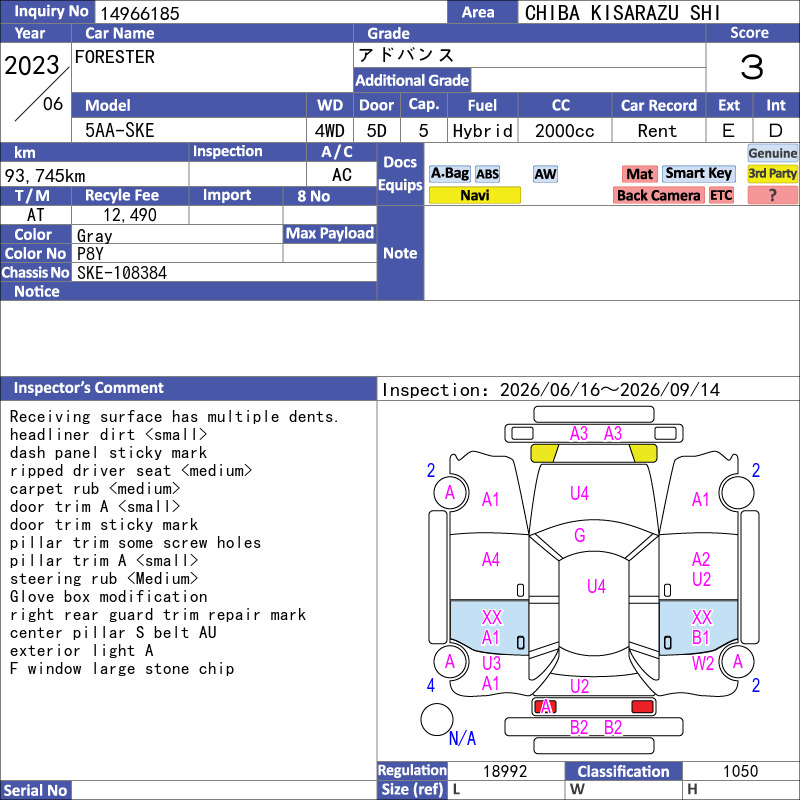Click the W2 mark on right rear fender
800x800 pixels.
(x=703, y=664)
